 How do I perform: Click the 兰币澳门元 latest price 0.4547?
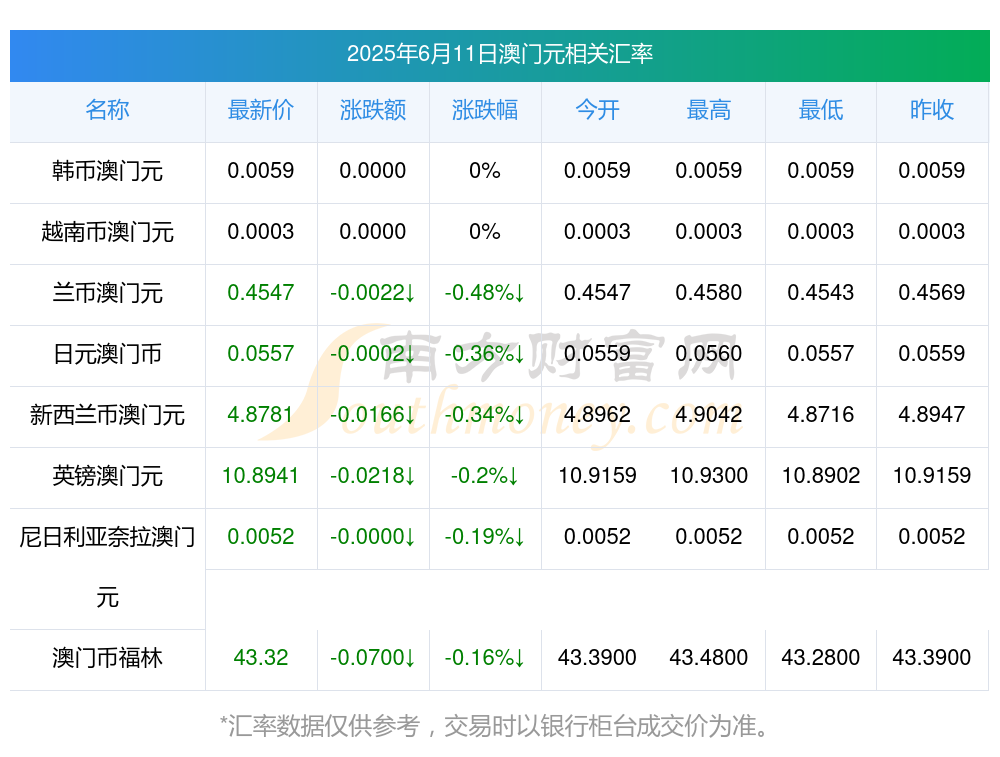261,293
